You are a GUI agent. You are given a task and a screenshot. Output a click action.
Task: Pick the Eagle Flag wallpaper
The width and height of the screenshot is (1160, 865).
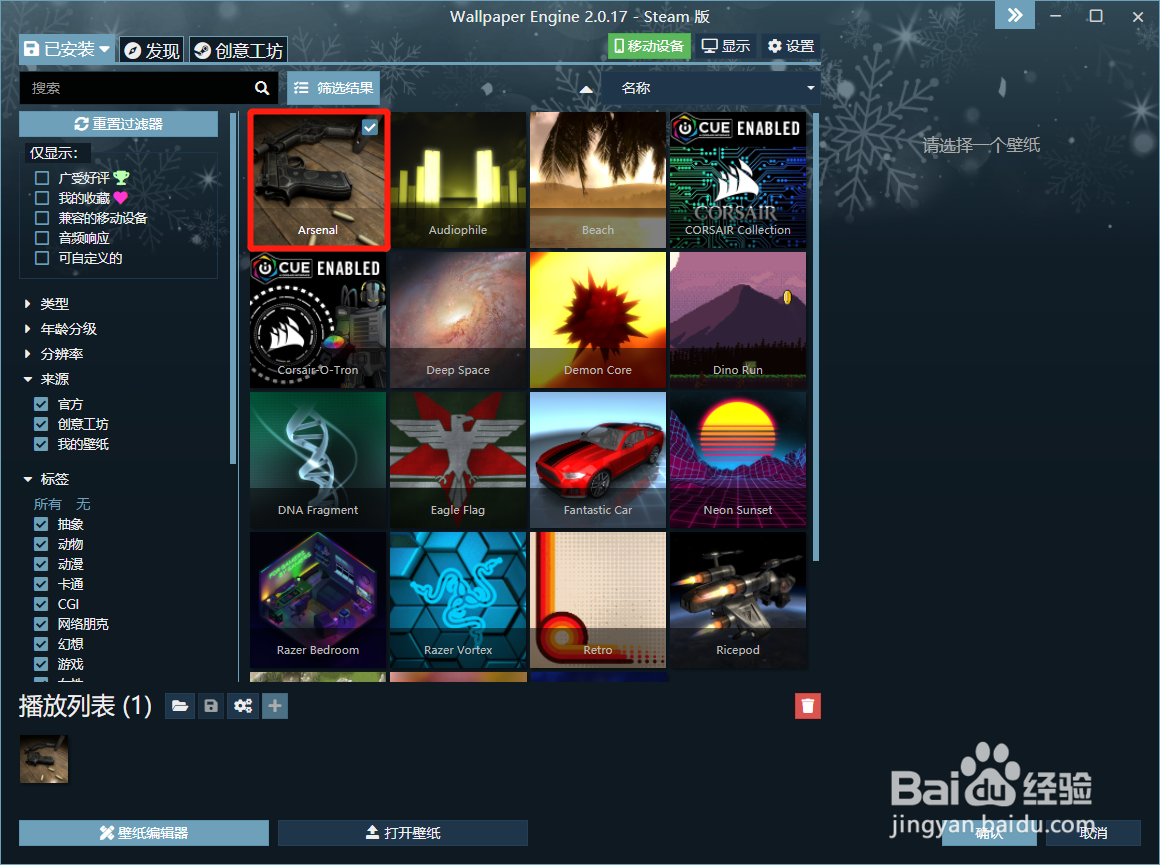point(458,460)
